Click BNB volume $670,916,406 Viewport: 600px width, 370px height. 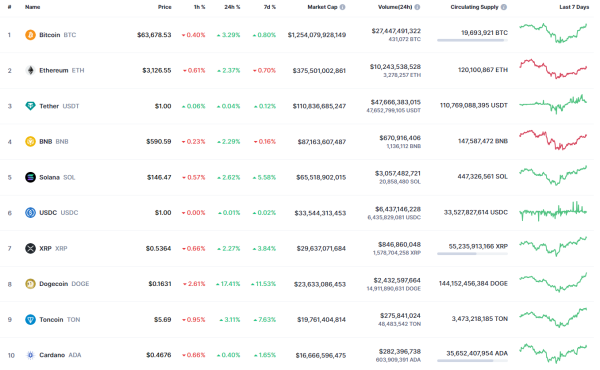[400, 138]
